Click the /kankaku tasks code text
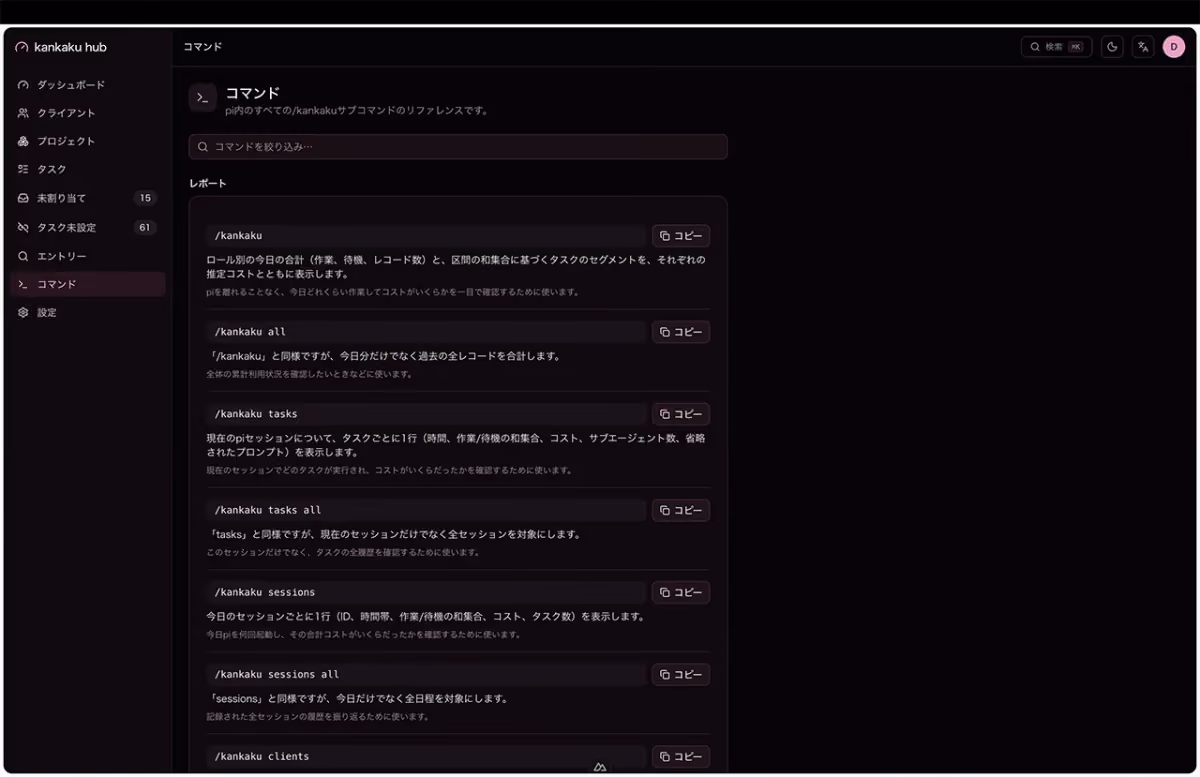 tap(256, 414)
